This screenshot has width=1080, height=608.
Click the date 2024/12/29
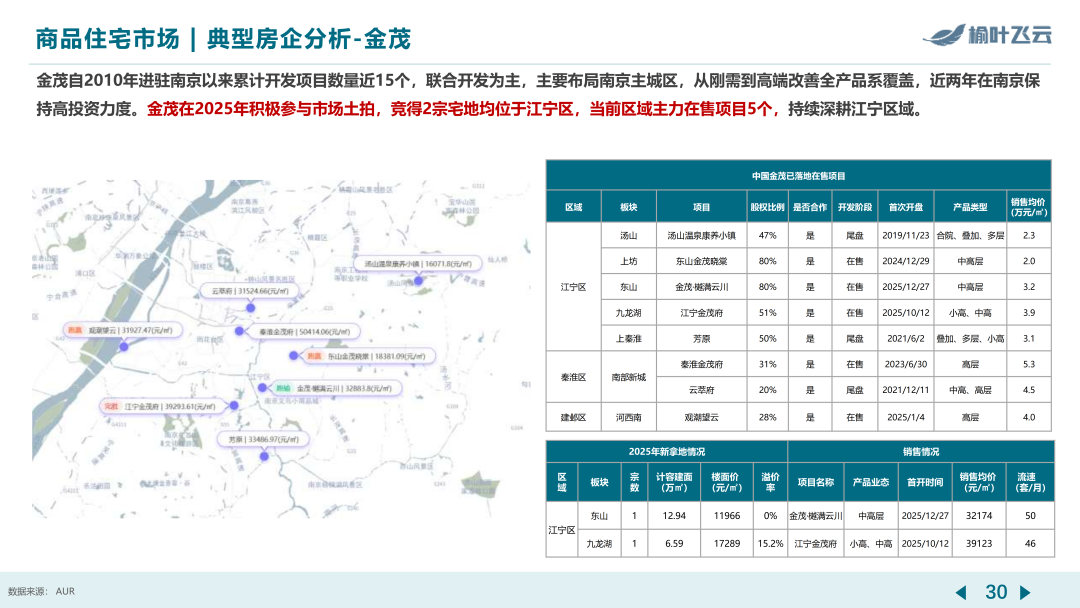pos(906,261)
